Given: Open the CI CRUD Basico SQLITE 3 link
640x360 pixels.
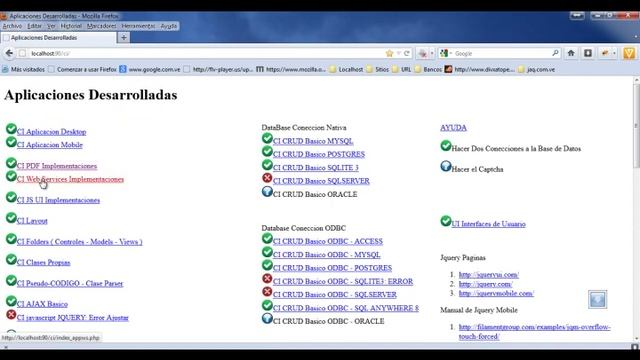Looking at the screenshot, I should tap(316, 168).
